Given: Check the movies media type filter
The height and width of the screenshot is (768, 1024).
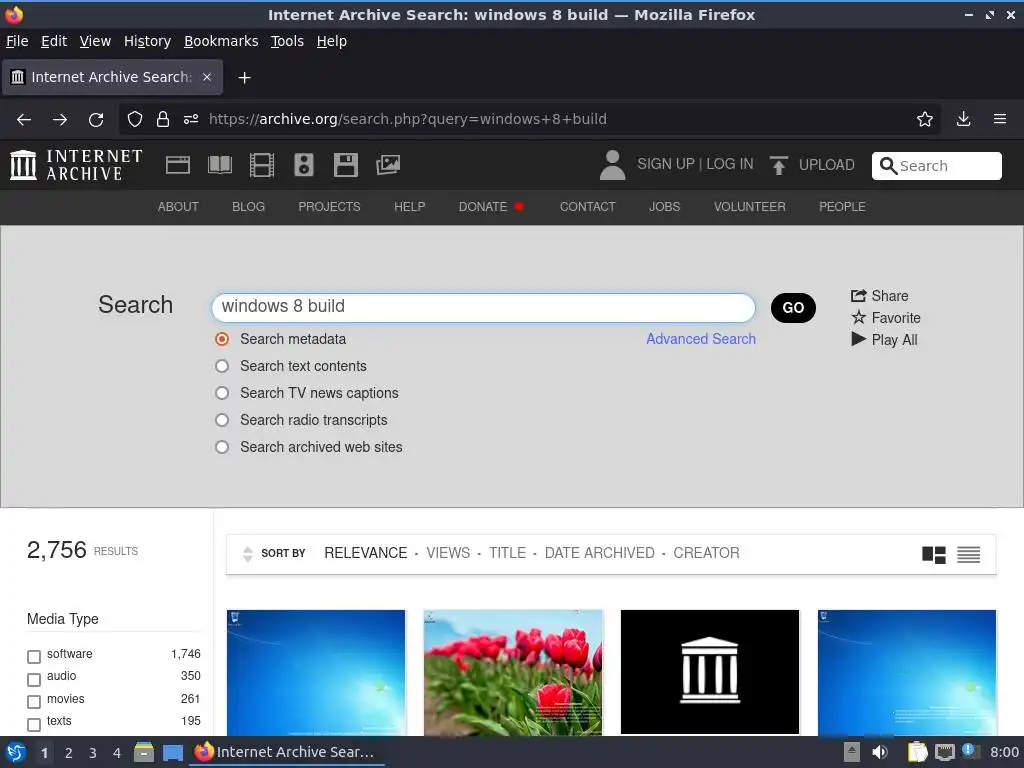Looking at the screenshot, I should (x=34, y=701).
